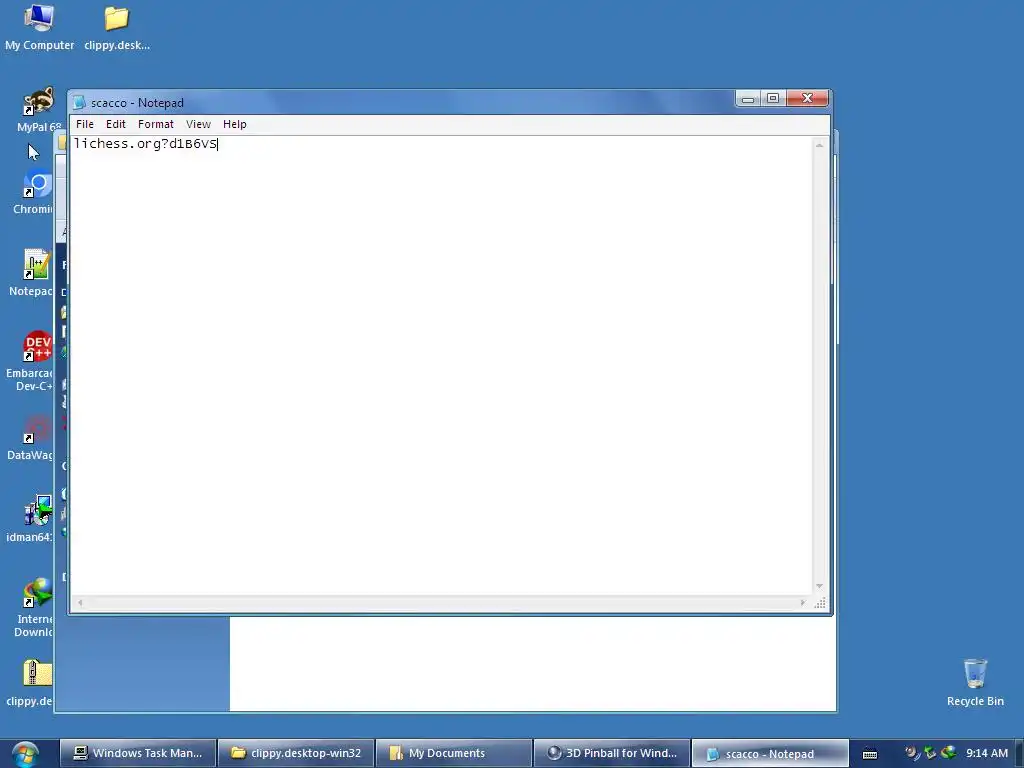
Task: Click the lichess.org?d1B6VS text line
Action: 146,144
